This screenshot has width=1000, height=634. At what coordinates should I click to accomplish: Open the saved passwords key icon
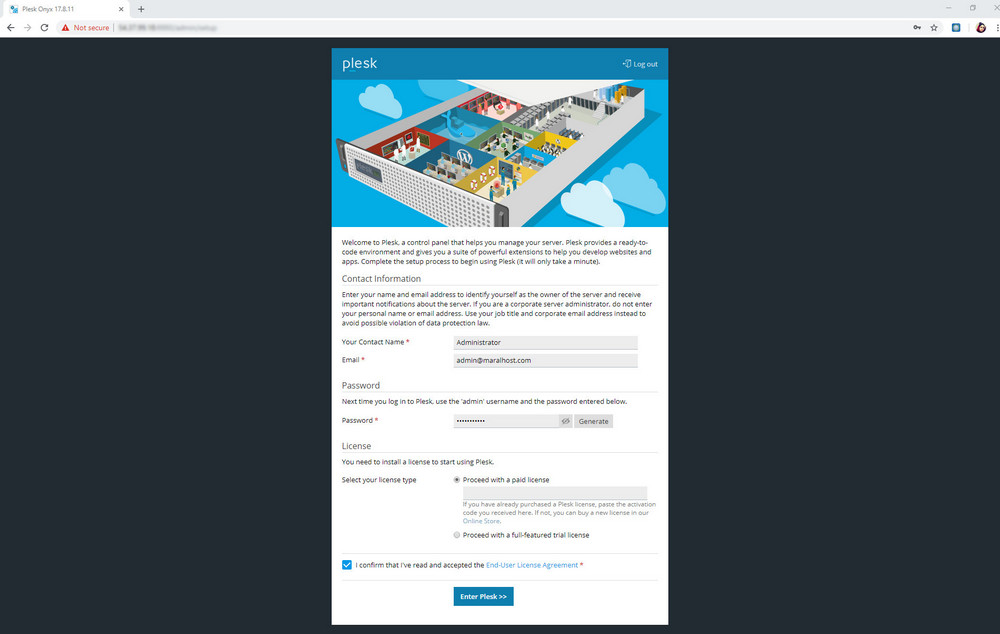tap(916, 27)
